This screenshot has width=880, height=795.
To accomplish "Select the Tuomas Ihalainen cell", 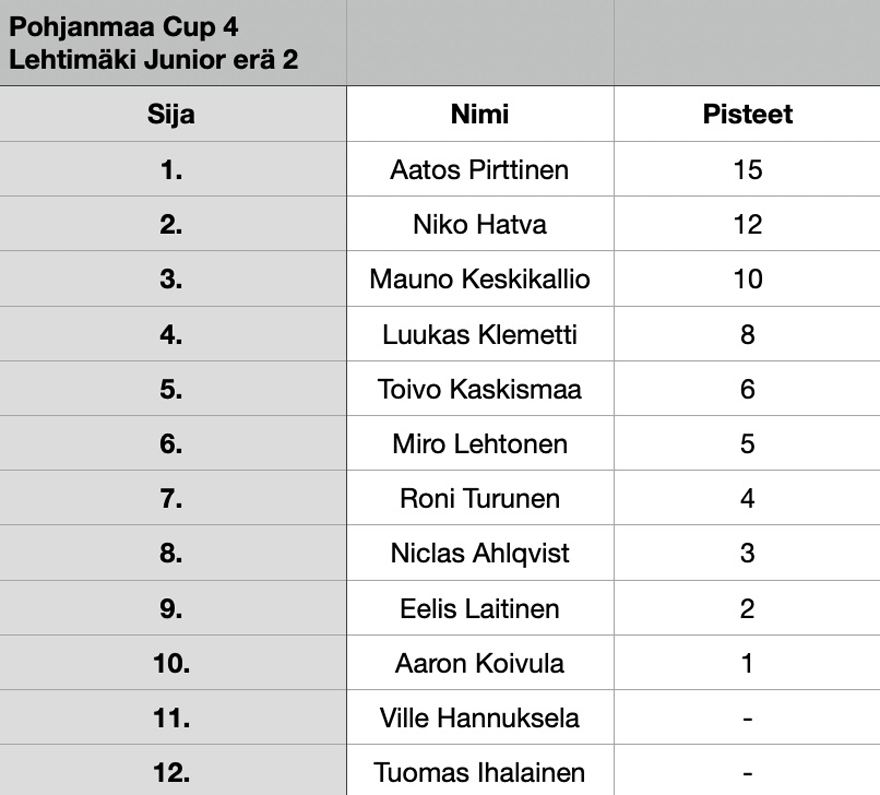I will (x=480, y=770).
